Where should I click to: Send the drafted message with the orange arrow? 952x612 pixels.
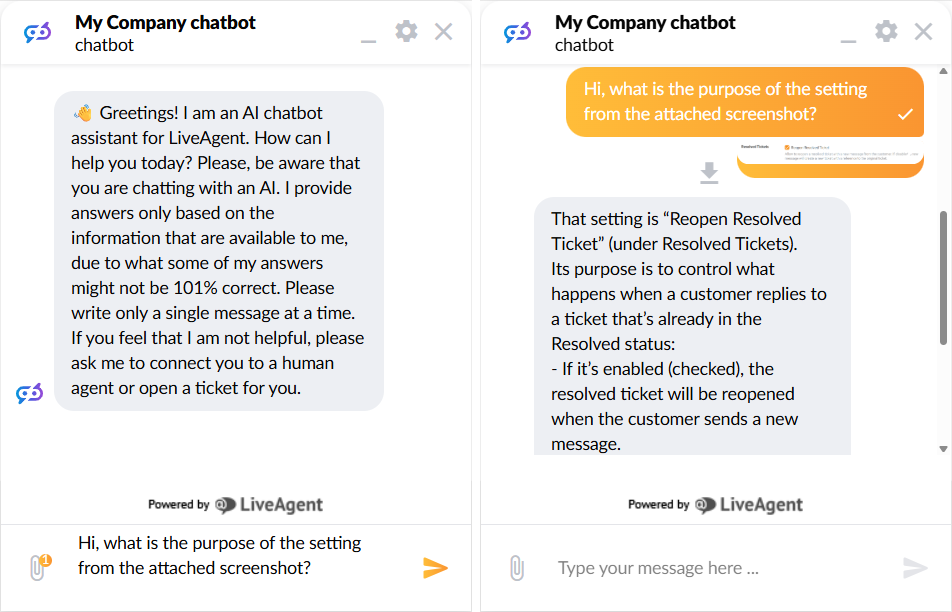[435, 568]
